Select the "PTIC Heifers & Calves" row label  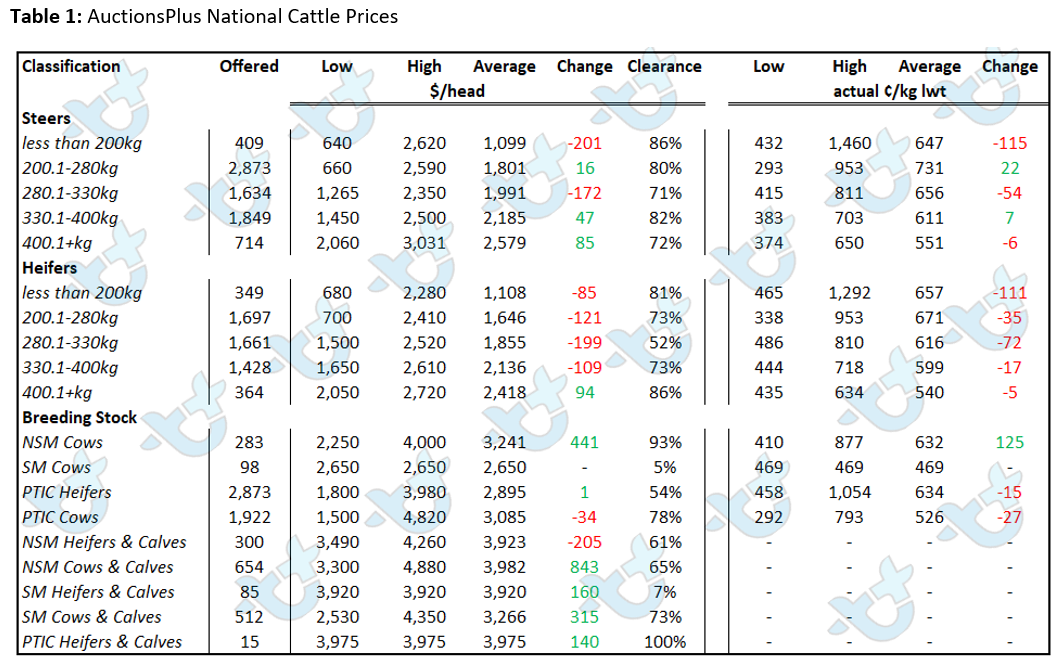pos(102,642)
